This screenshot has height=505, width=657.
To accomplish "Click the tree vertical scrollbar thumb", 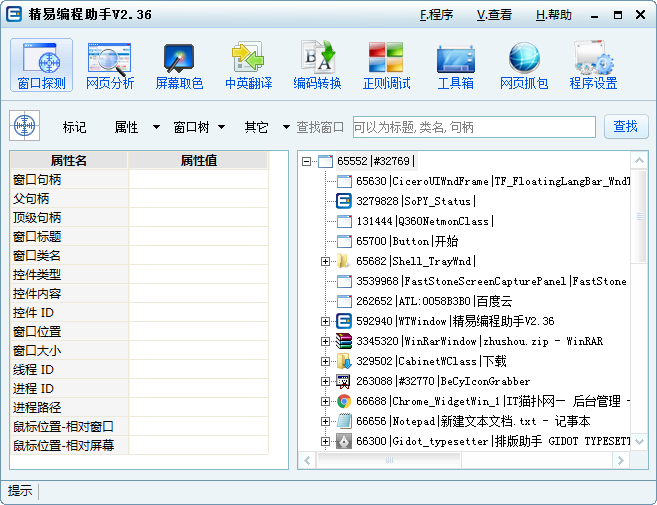I will point(639,216).
